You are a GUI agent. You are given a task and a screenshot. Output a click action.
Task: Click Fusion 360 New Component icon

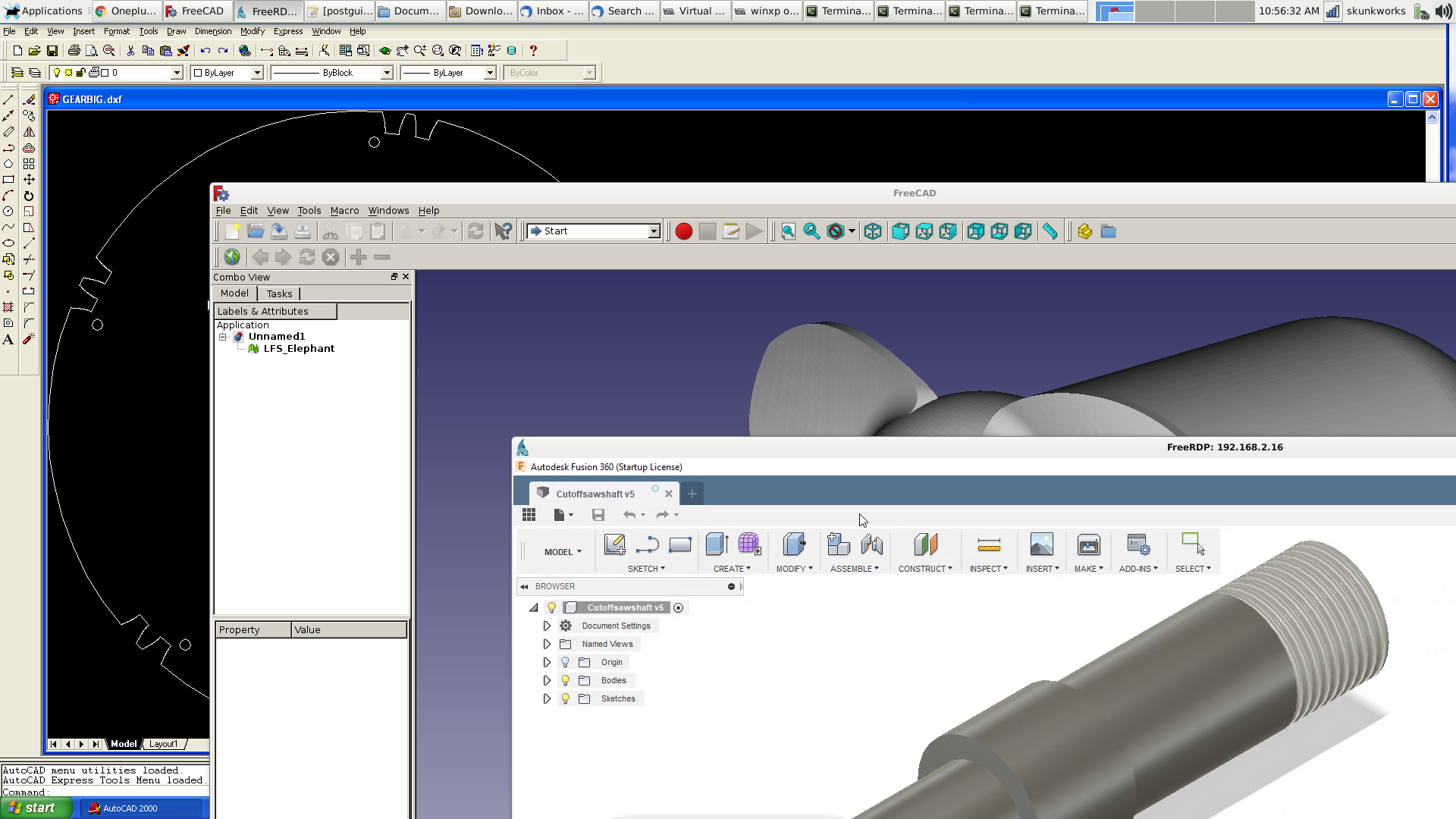tap(839, 544)
